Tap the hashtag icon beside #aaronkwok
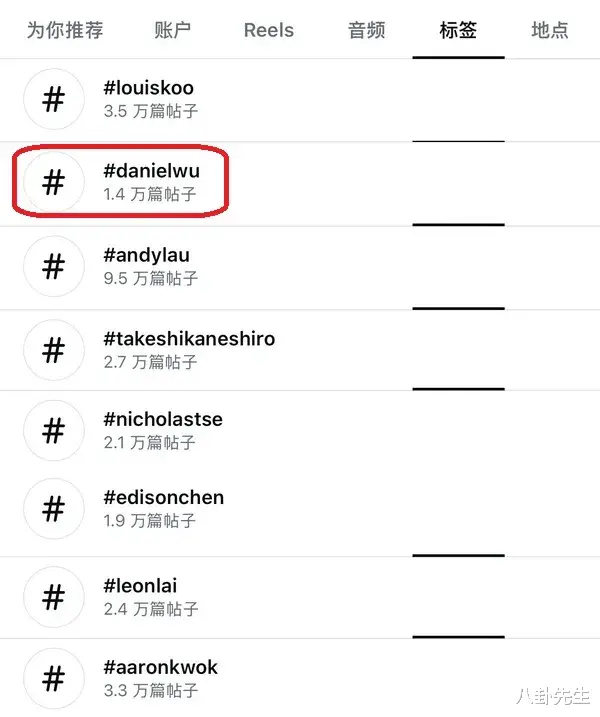The image size is (600, 717). tap(54, 678)
